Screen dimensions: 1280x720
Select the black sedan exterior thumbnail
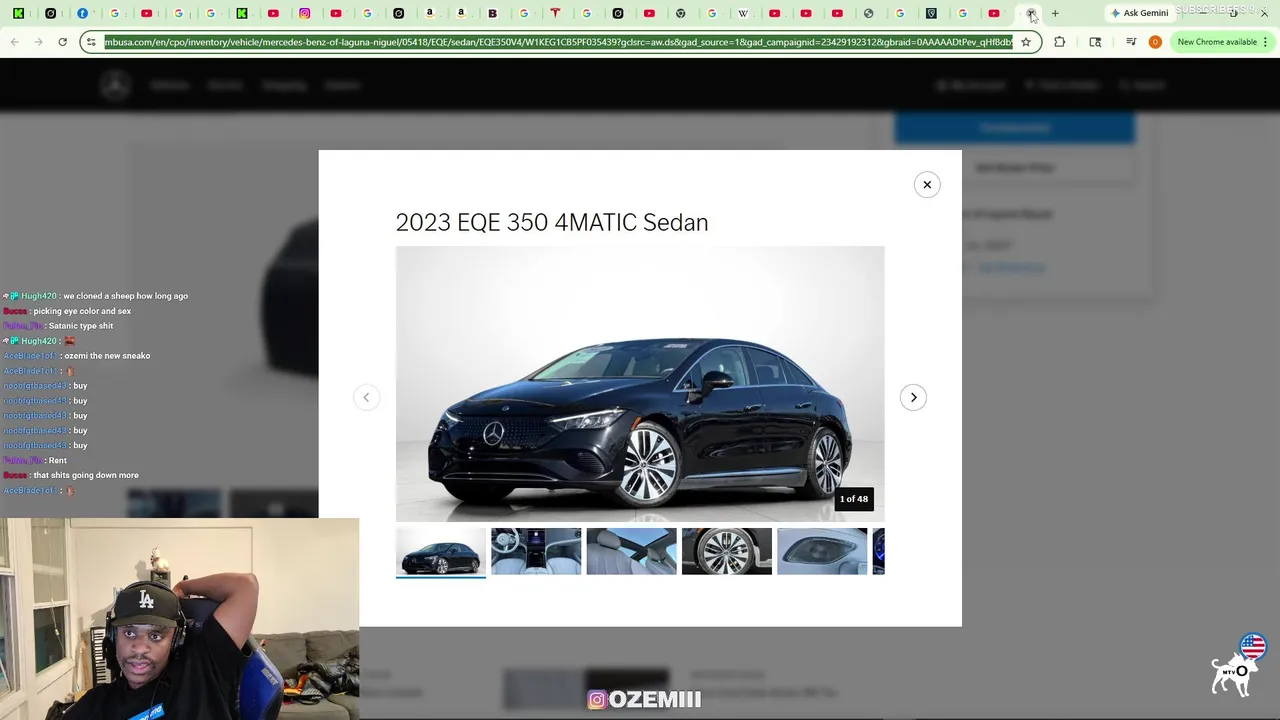click(440, 551)
